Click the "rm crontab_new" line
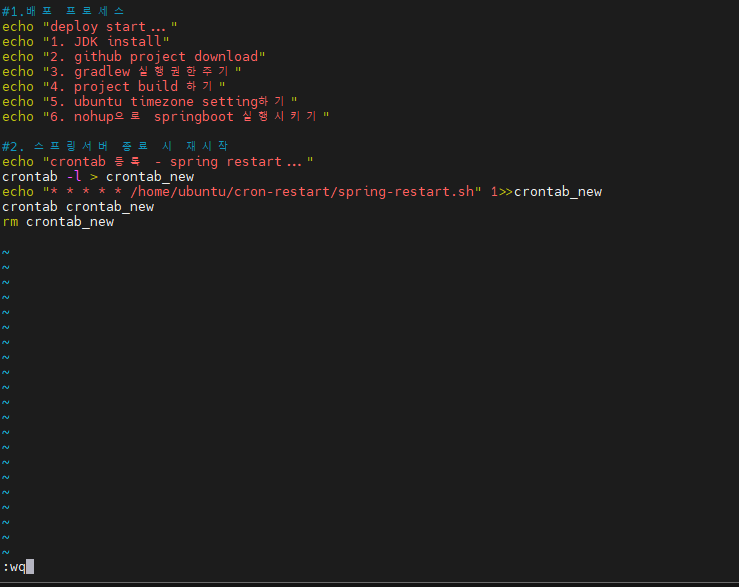The image size is (739, 587). (58, 222)
